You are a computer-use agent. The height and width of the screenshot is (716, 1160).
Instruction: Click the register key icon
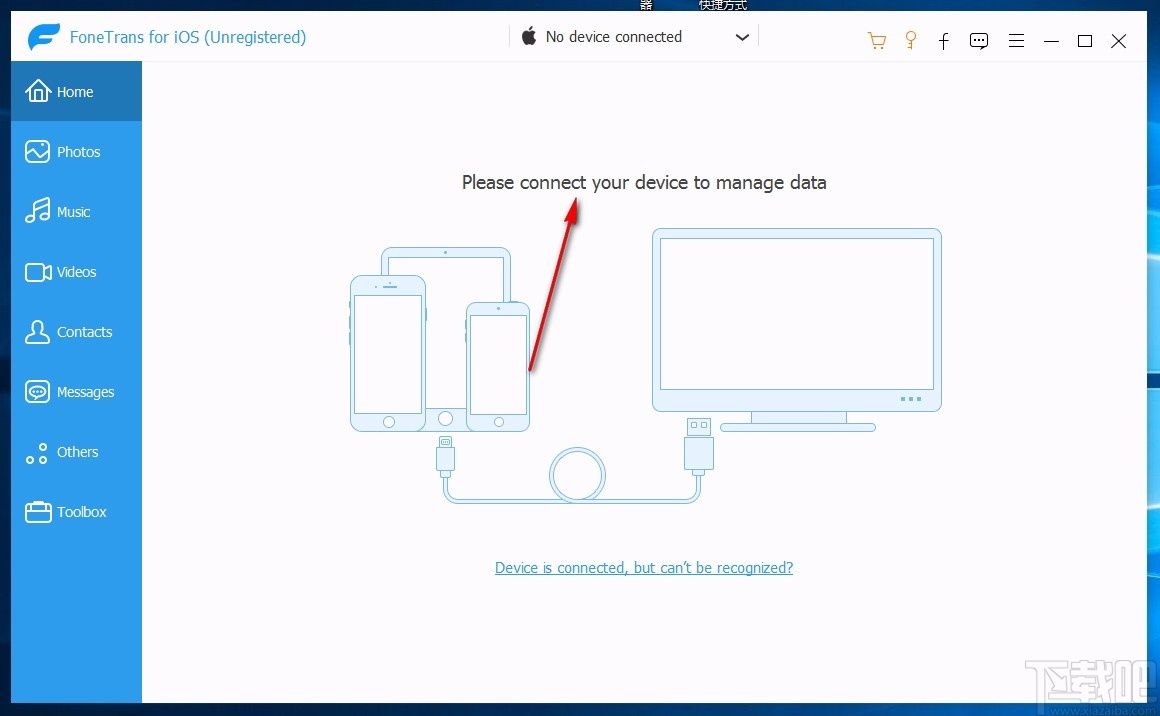click(910, 41)
